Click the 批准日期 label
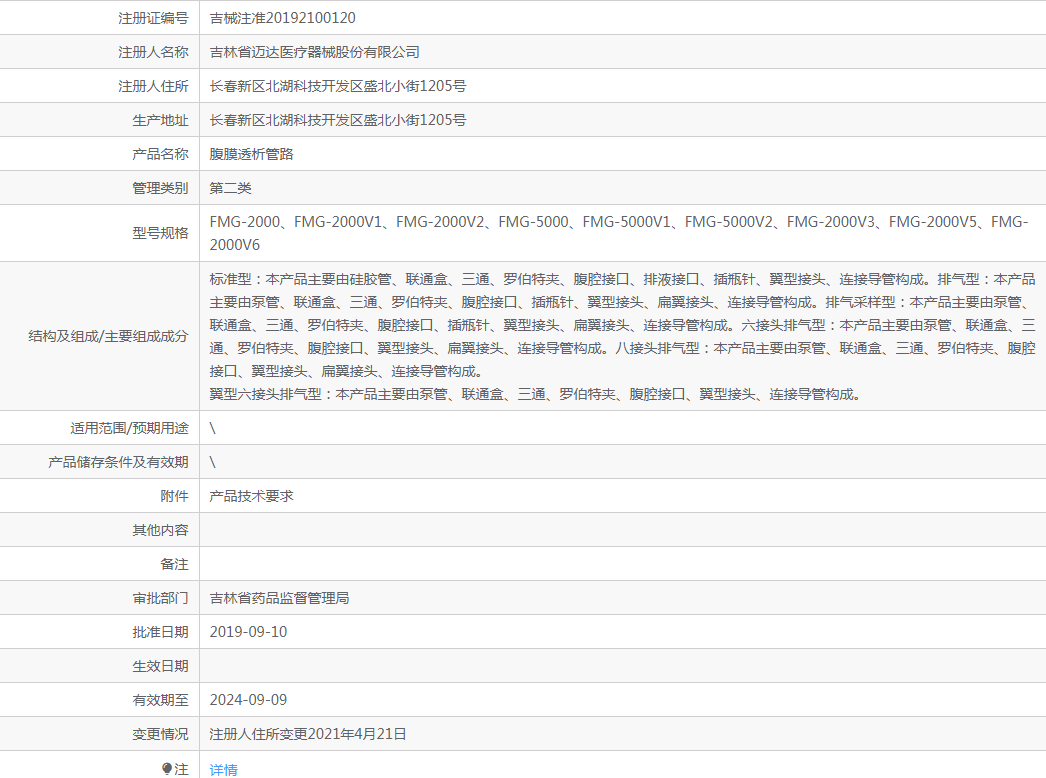 160,632
